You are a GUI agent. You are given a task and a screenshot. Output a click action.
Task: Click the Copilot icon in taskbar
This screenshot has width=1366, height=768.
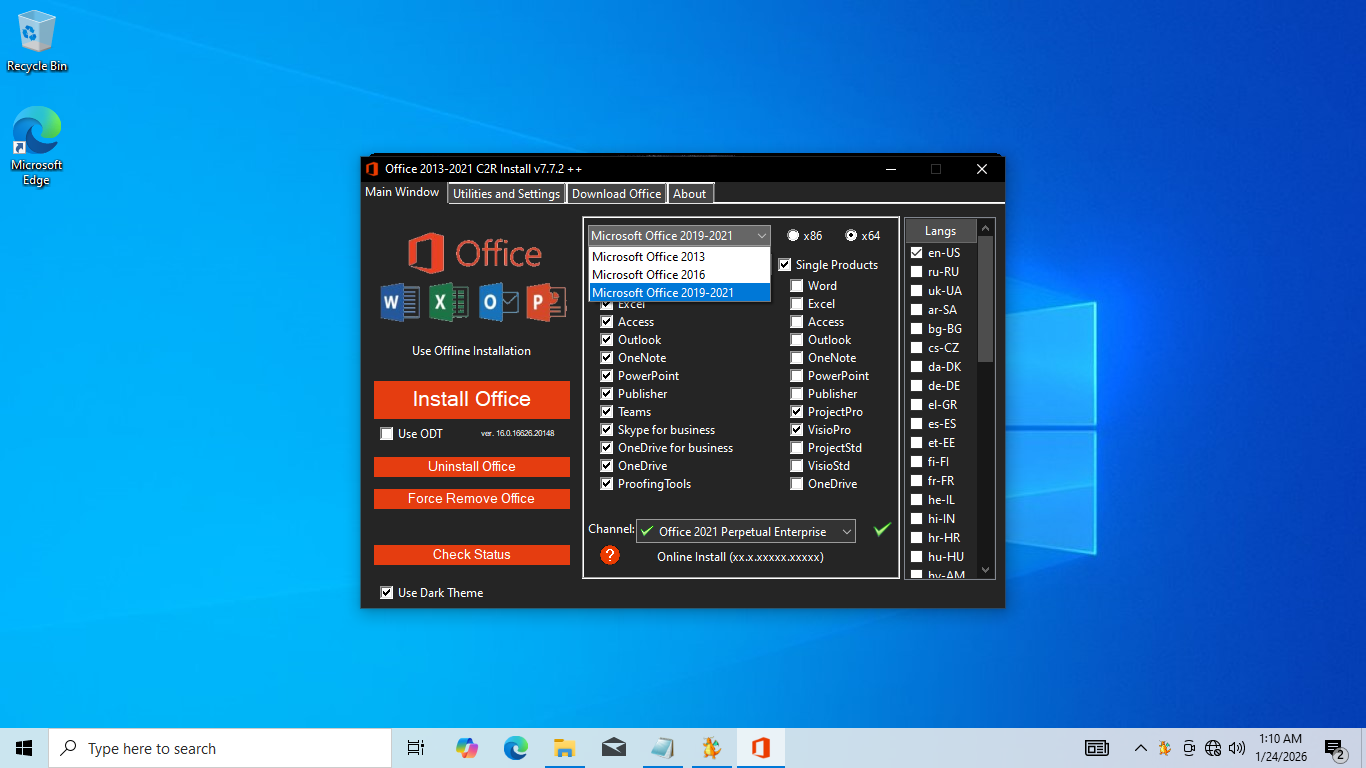pos(466,748)
